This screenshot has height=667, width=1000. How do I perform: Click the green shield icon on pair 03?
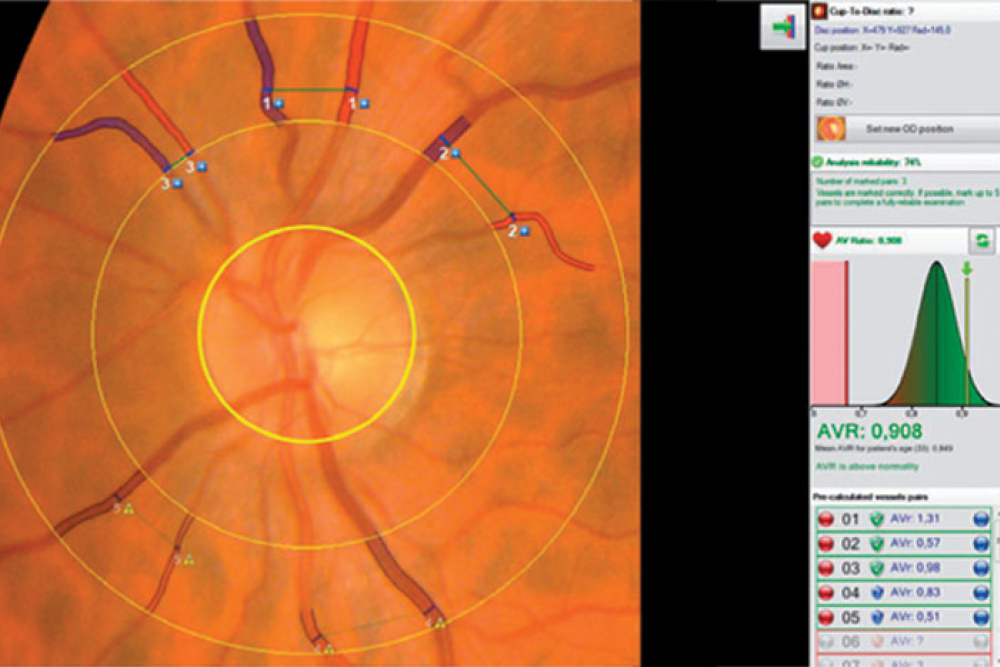pos(877,567)
